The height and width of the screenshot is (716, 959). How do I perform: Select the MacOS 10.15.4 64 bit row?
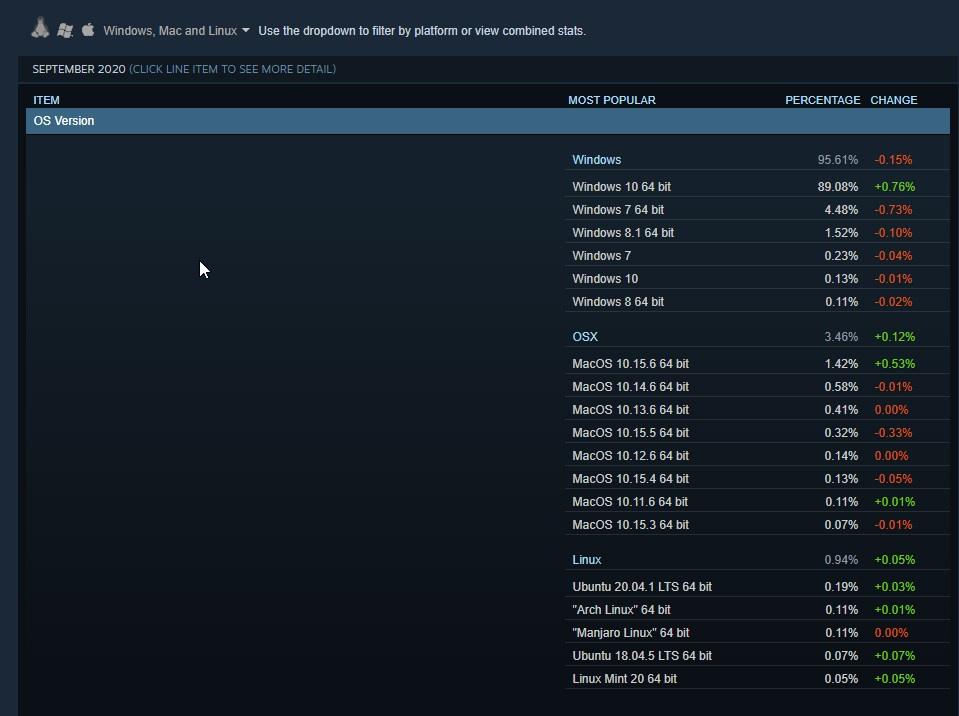point(757,479)
